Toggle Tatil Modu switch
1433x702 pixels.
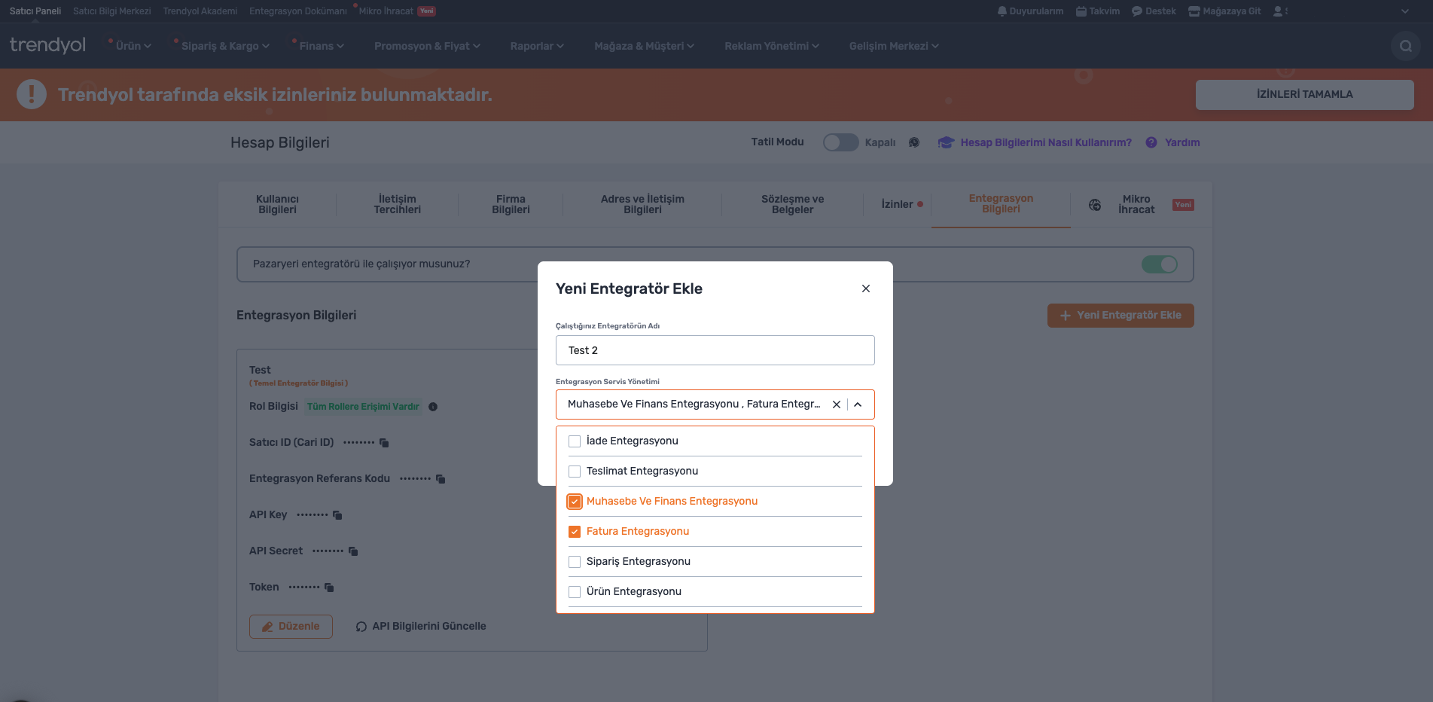coord(841,142)
